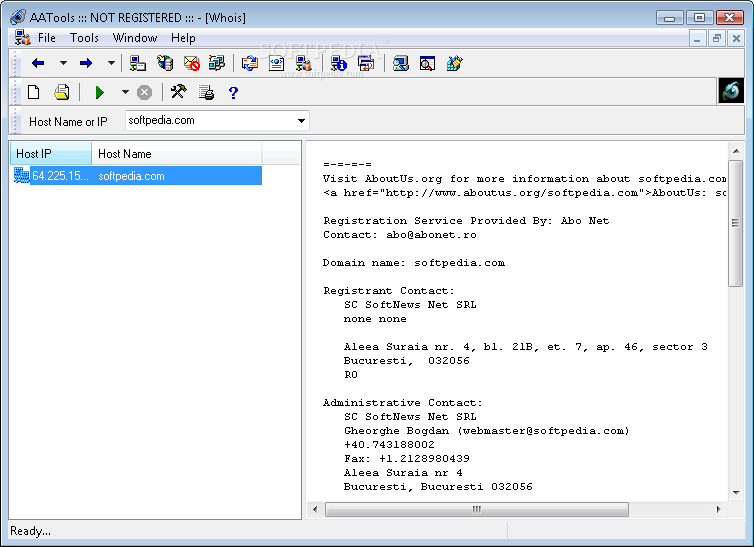Click the 'Ready...' status bar text

[30, 531]
